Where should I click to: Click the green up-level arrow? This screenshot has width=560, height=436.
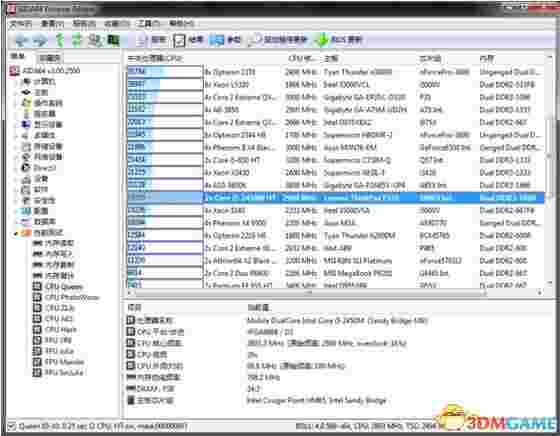pos(60,40)
